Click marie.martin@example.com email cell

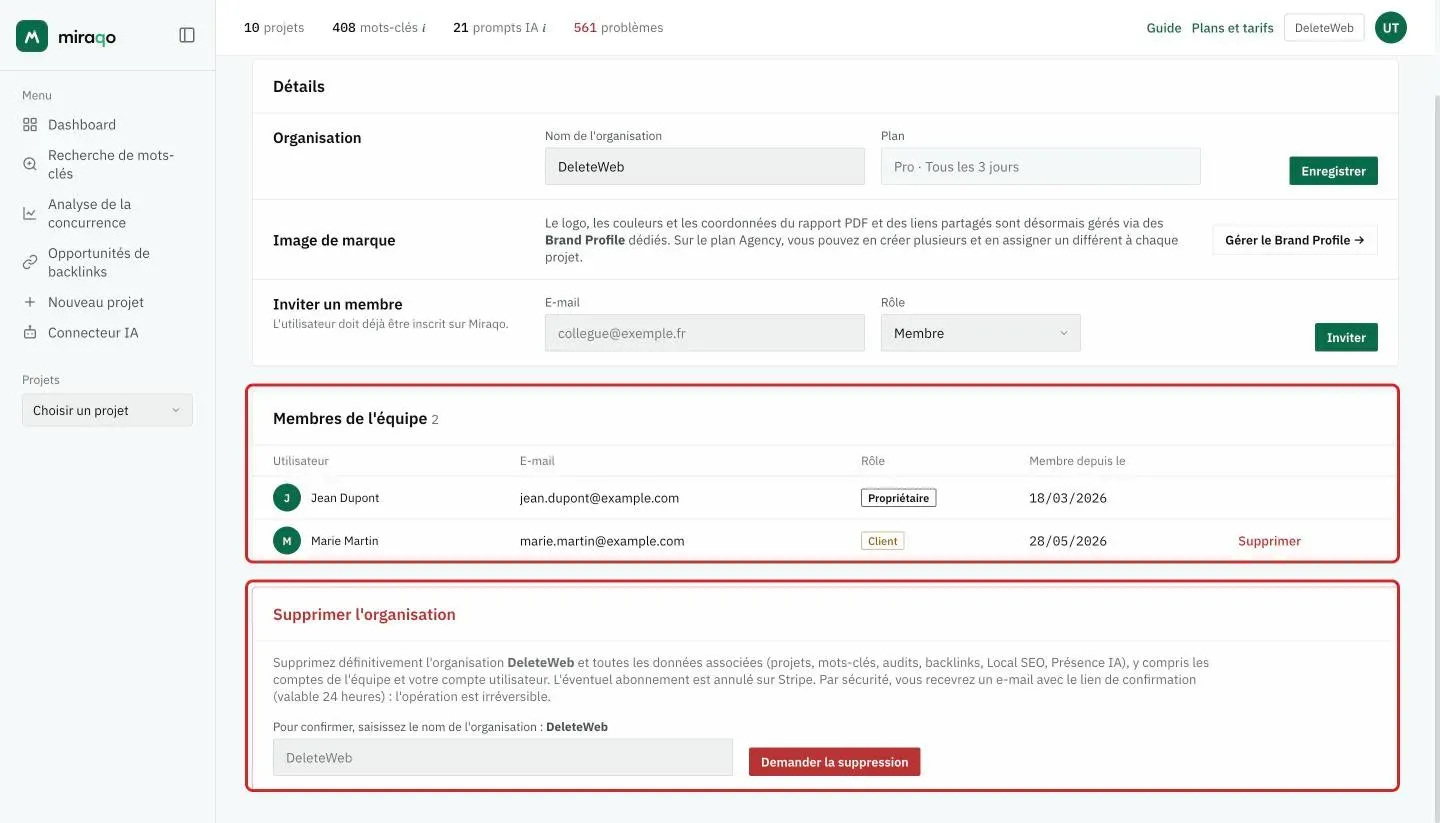(x=602, y=541)
